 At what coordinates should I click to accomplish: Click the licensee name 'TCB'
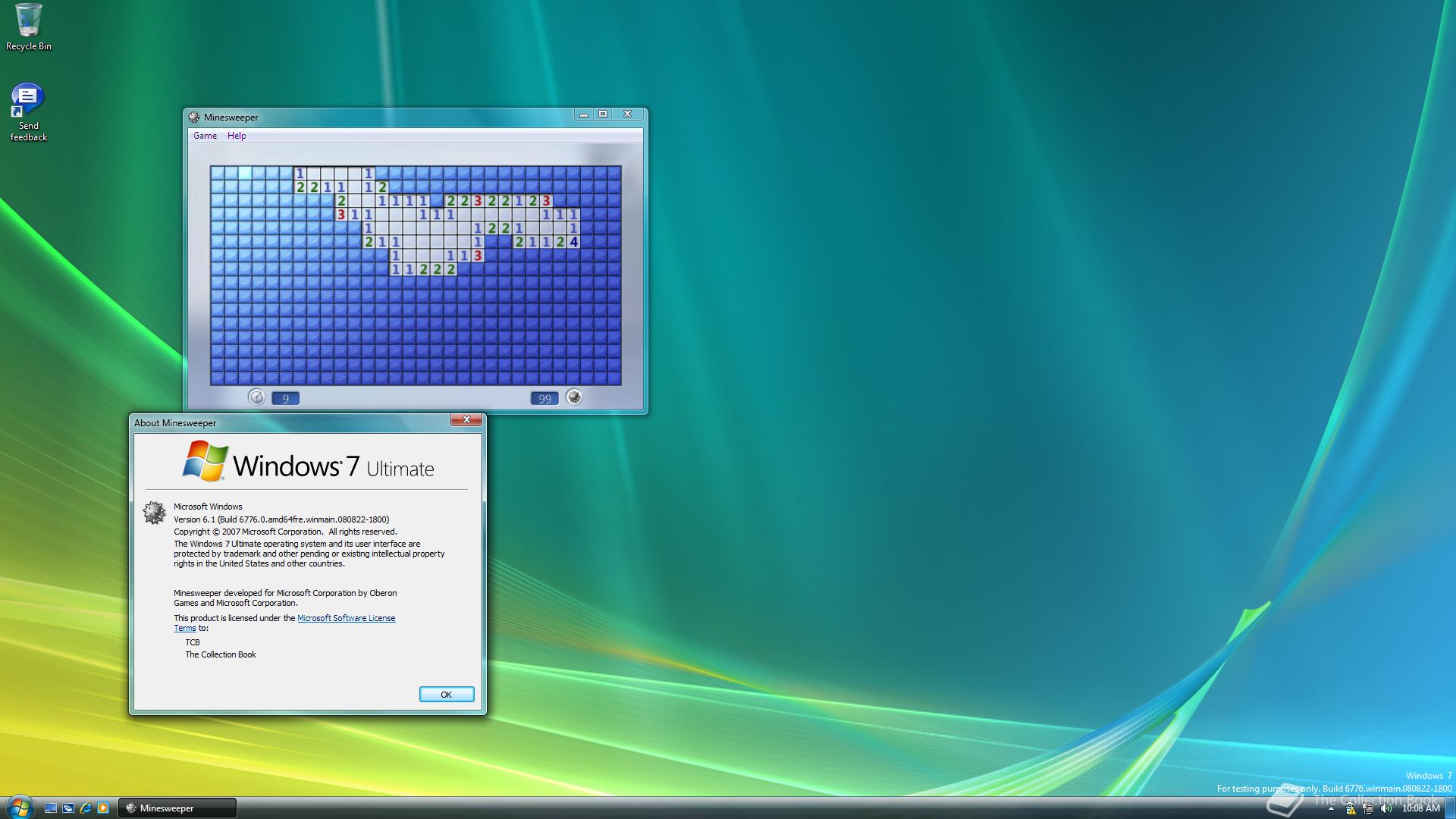tap(193, 642)
